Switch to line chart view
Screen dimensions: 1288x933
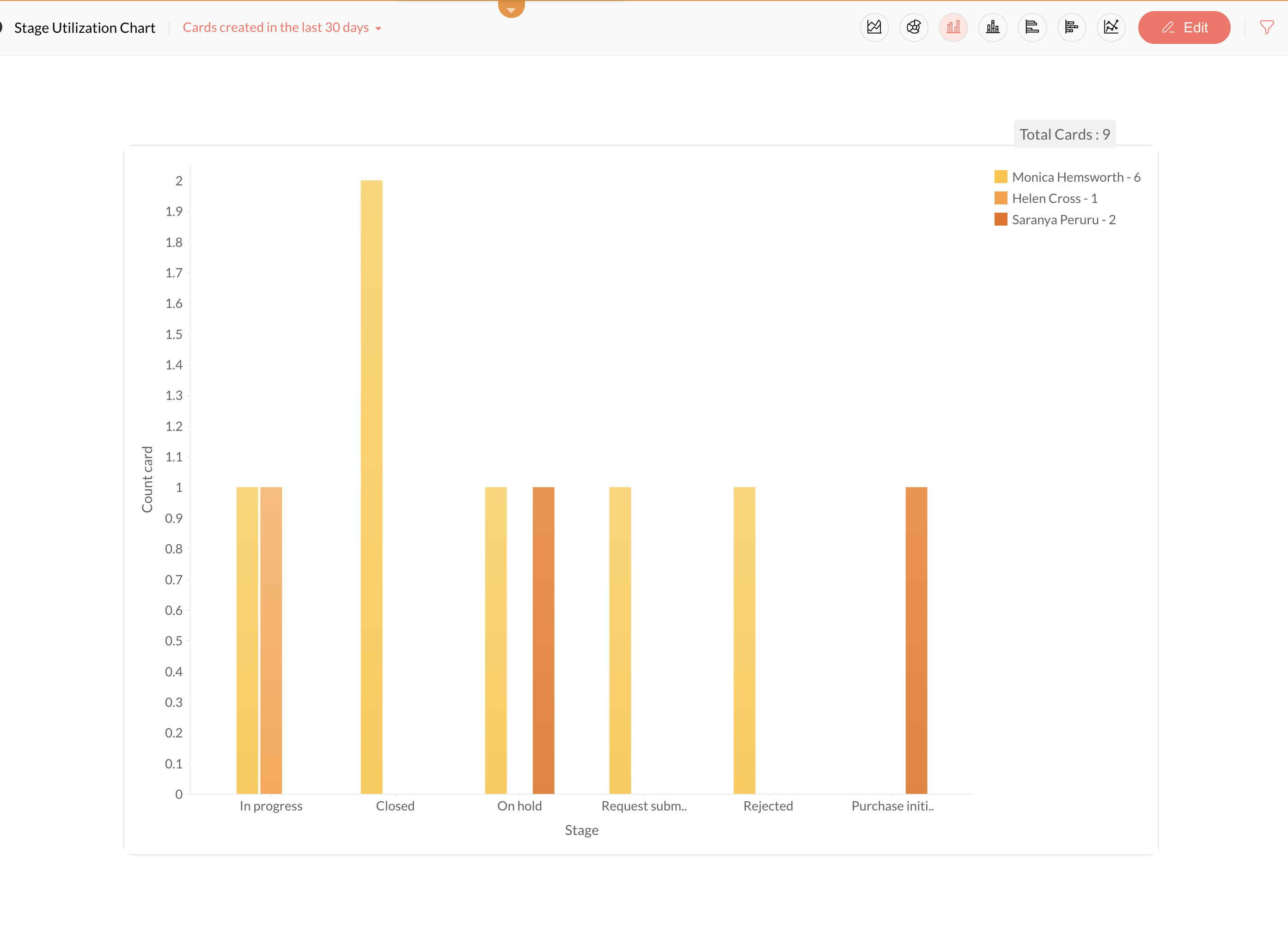point(1111,27)
